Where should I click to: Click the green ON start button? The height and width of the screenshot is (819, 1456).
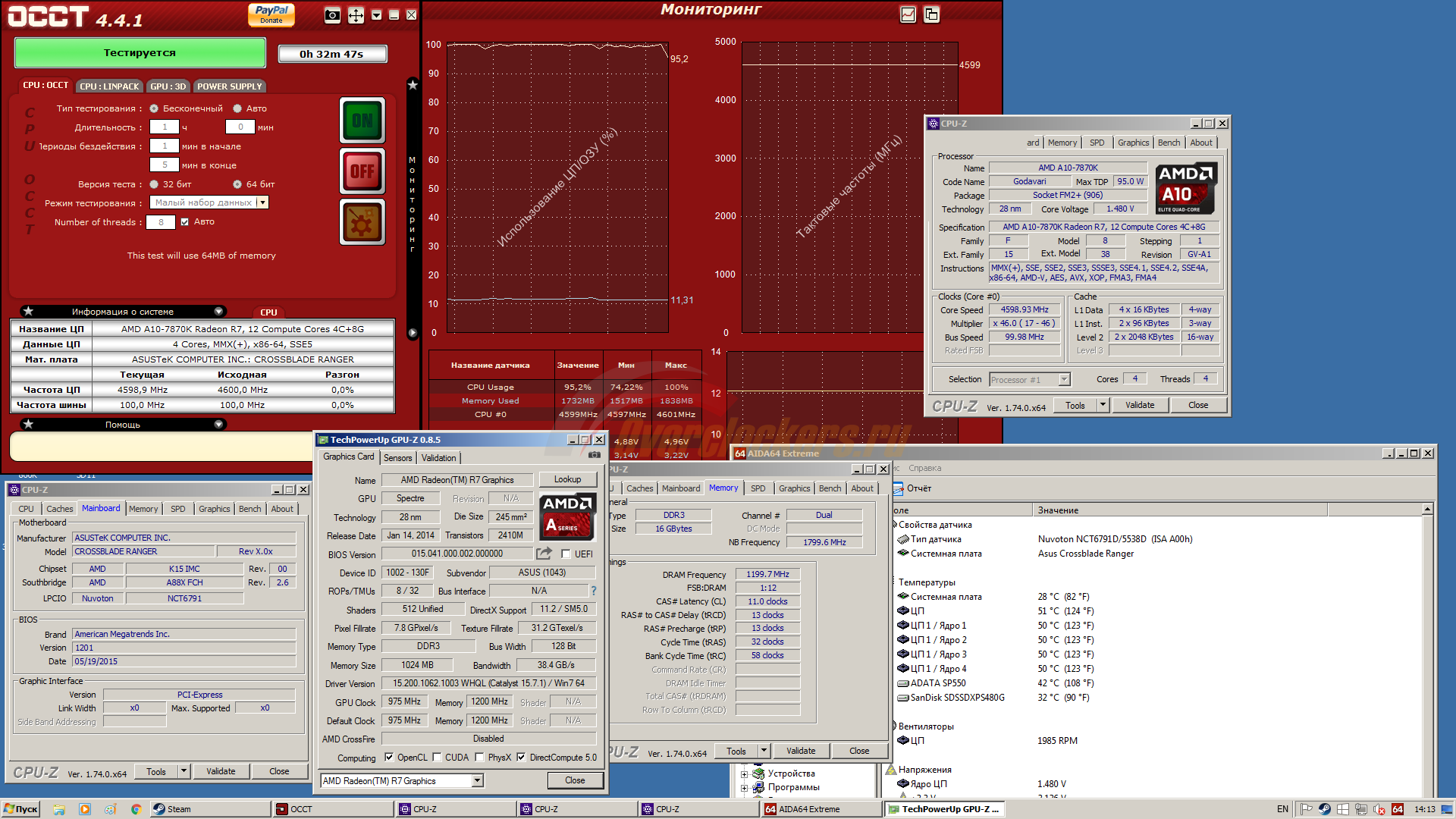coord(362,121)
